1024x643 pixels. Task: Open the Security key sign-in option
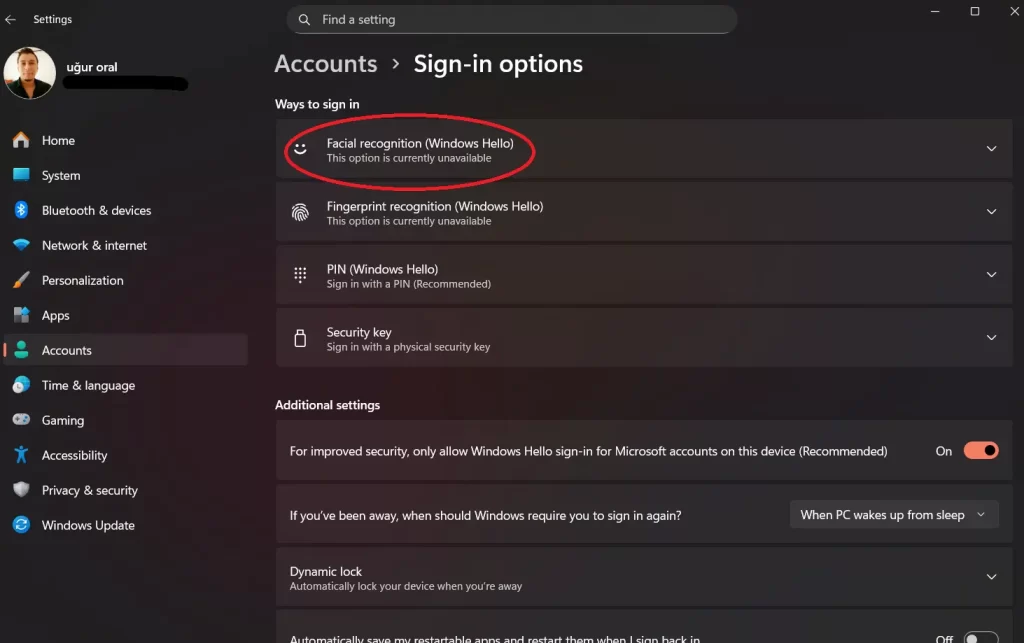click(x=644, y=338)
